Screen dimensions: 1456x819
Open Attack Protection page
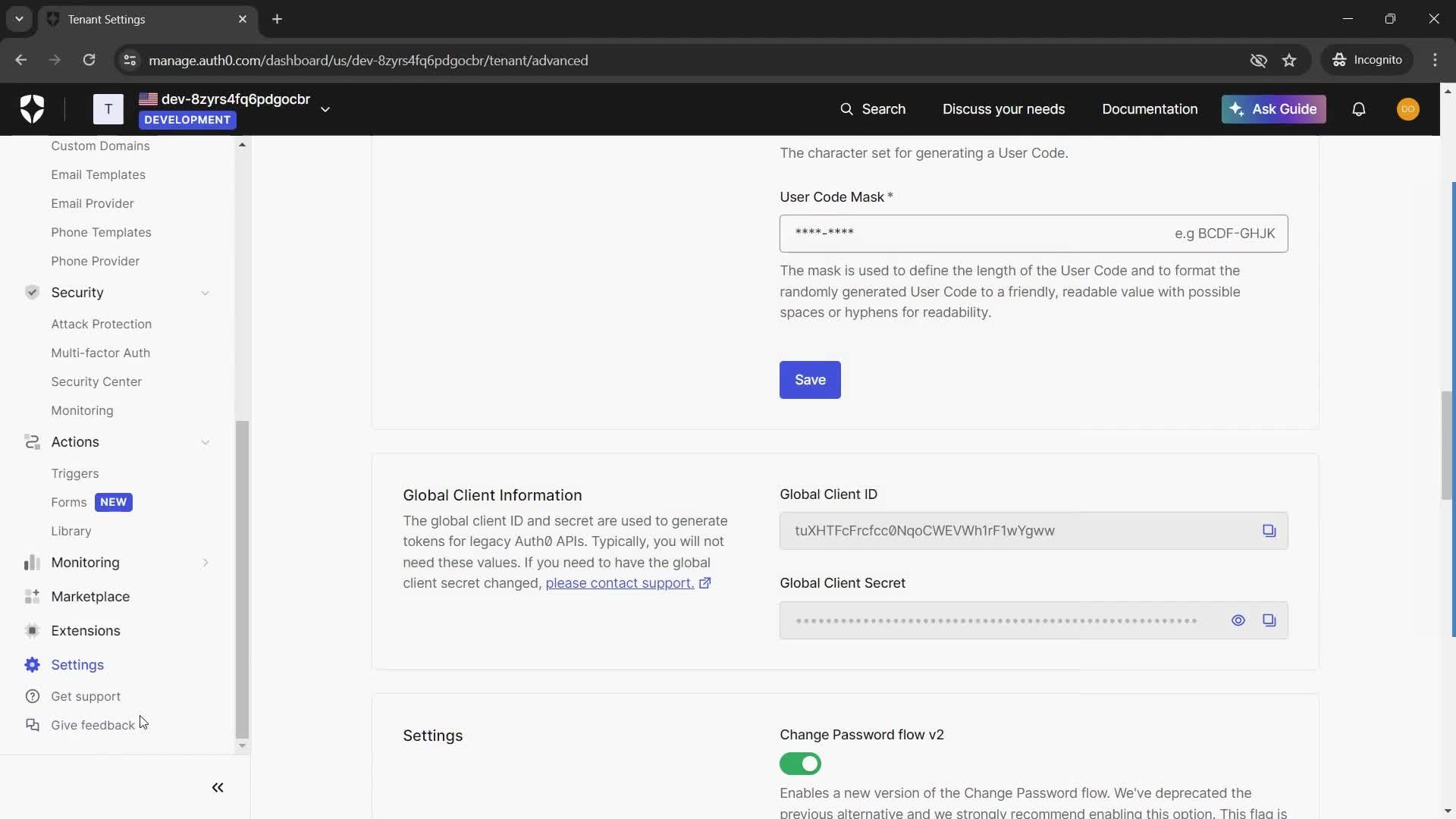pyautogui.click(x=101, y=324)
